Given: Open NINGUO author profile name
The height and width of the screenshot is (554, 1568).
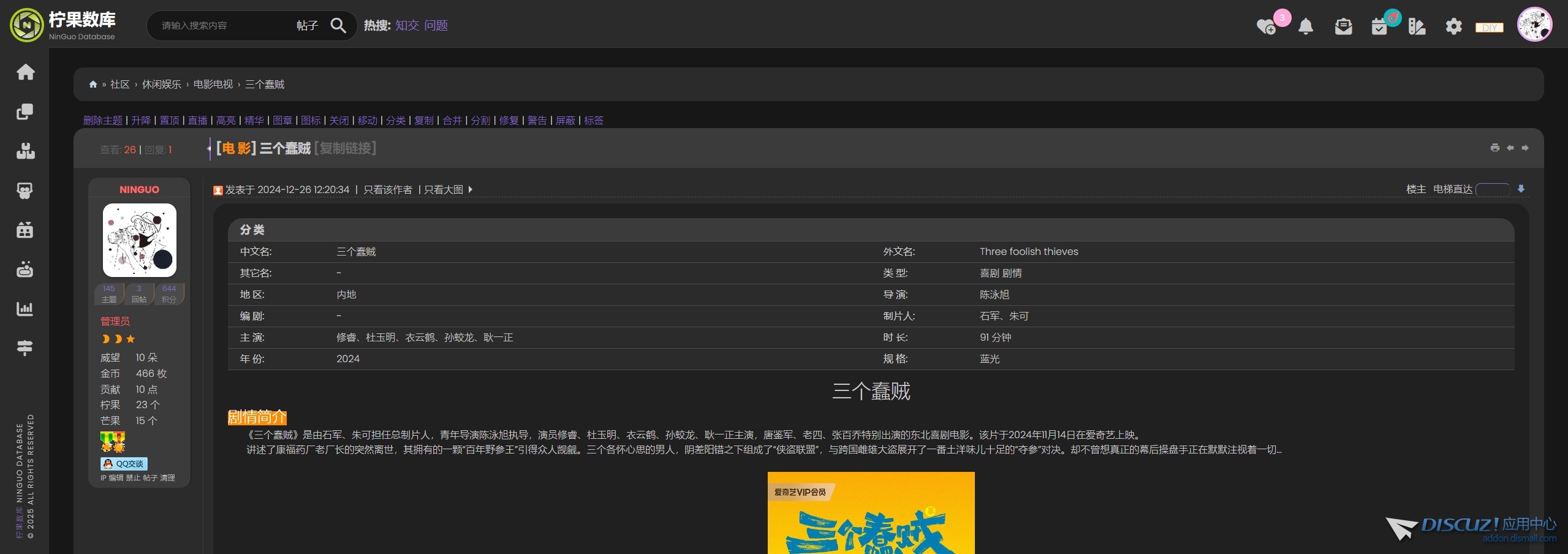Looking at the screenshot, I should point(139,189).
